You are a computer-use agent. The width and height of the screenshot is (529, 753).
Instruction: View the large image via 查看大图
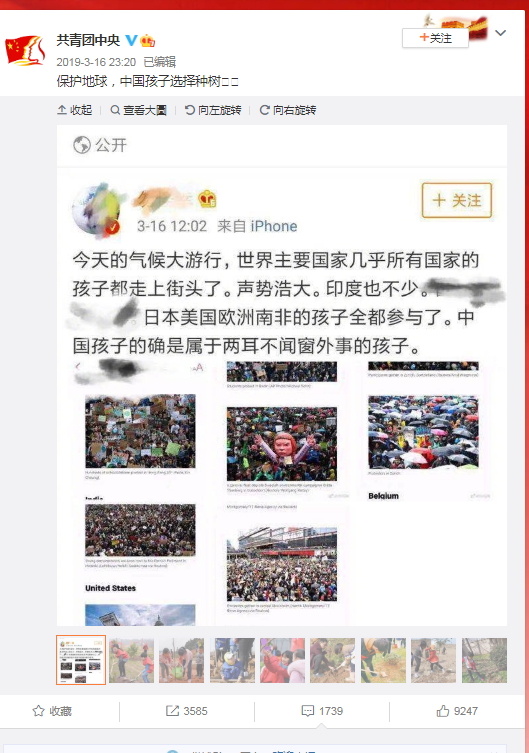(138, 110)
